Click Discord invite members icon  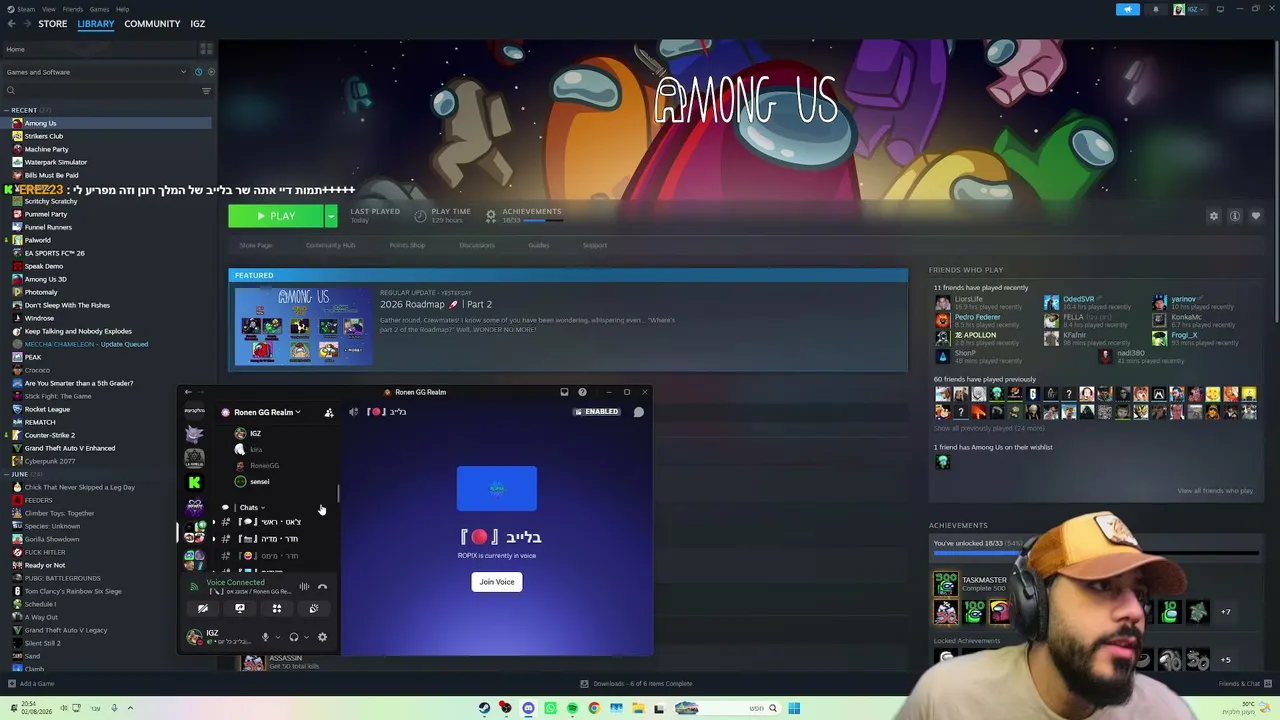[x=329, y=412]
